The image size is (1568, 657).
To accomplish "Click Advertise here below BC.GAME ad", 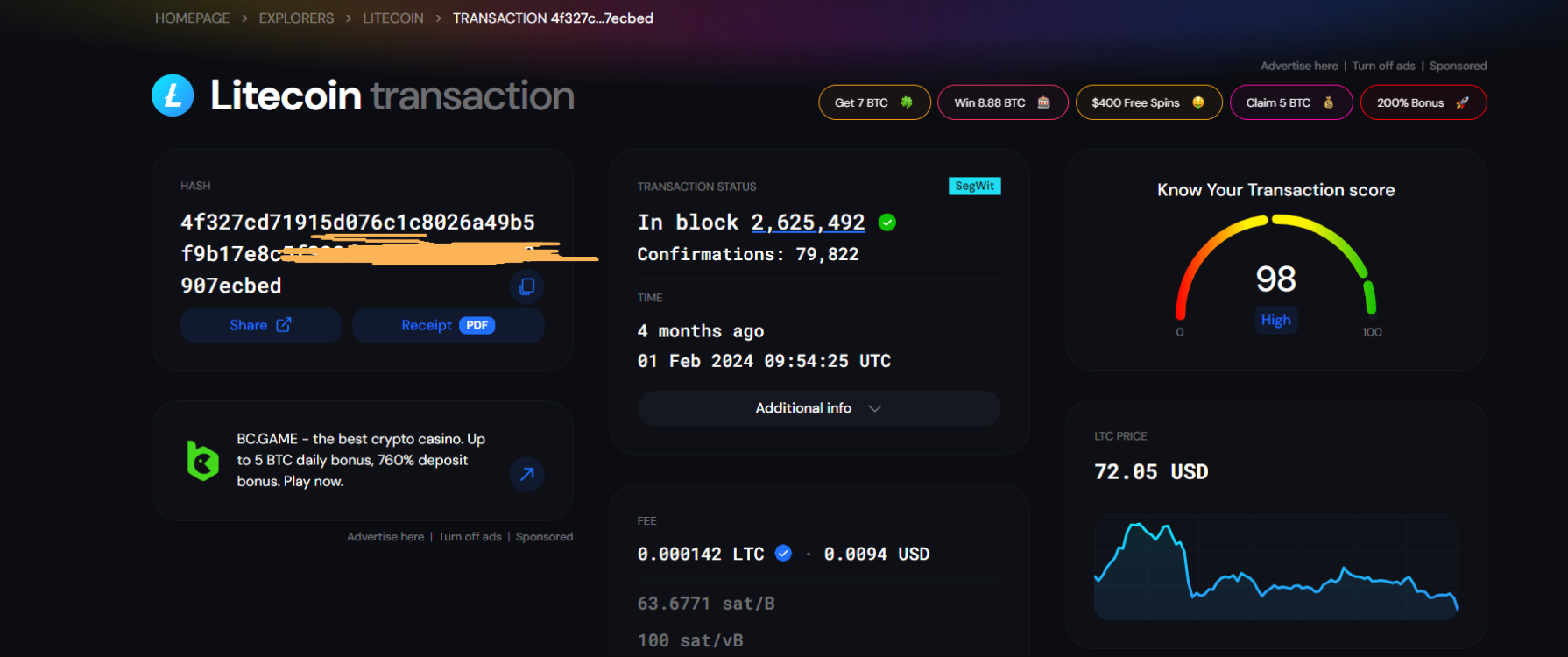I will pos(385,537).
